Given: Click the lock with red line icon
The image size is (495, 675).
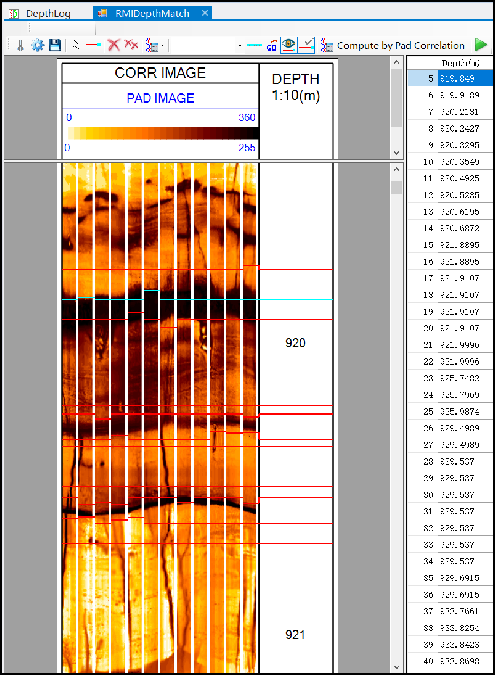Looking at the screenshot, I should (271, 45).
